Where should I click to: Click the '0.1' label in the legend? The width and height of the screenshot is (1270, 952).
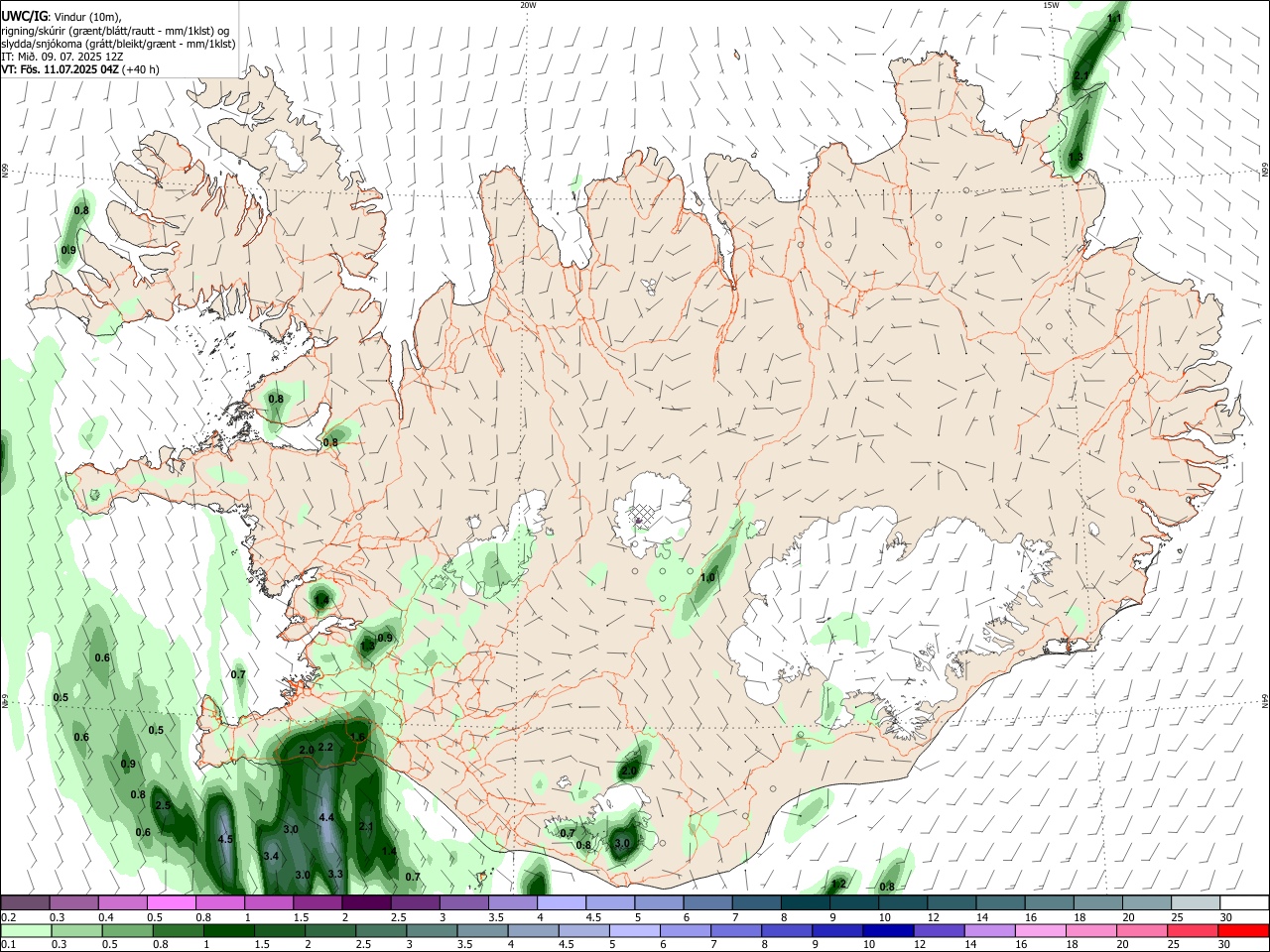tap(8, 944)
